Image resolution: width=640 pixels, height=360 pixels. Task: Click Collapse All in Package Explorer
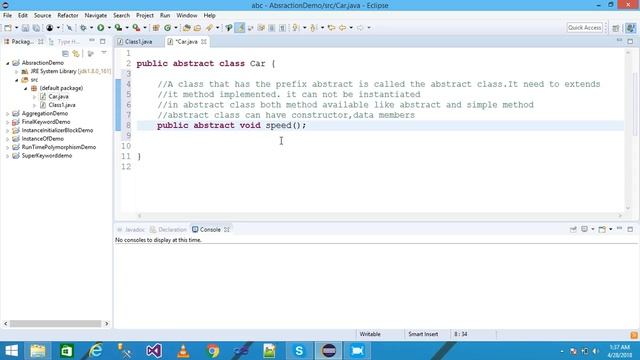(65, 53)
